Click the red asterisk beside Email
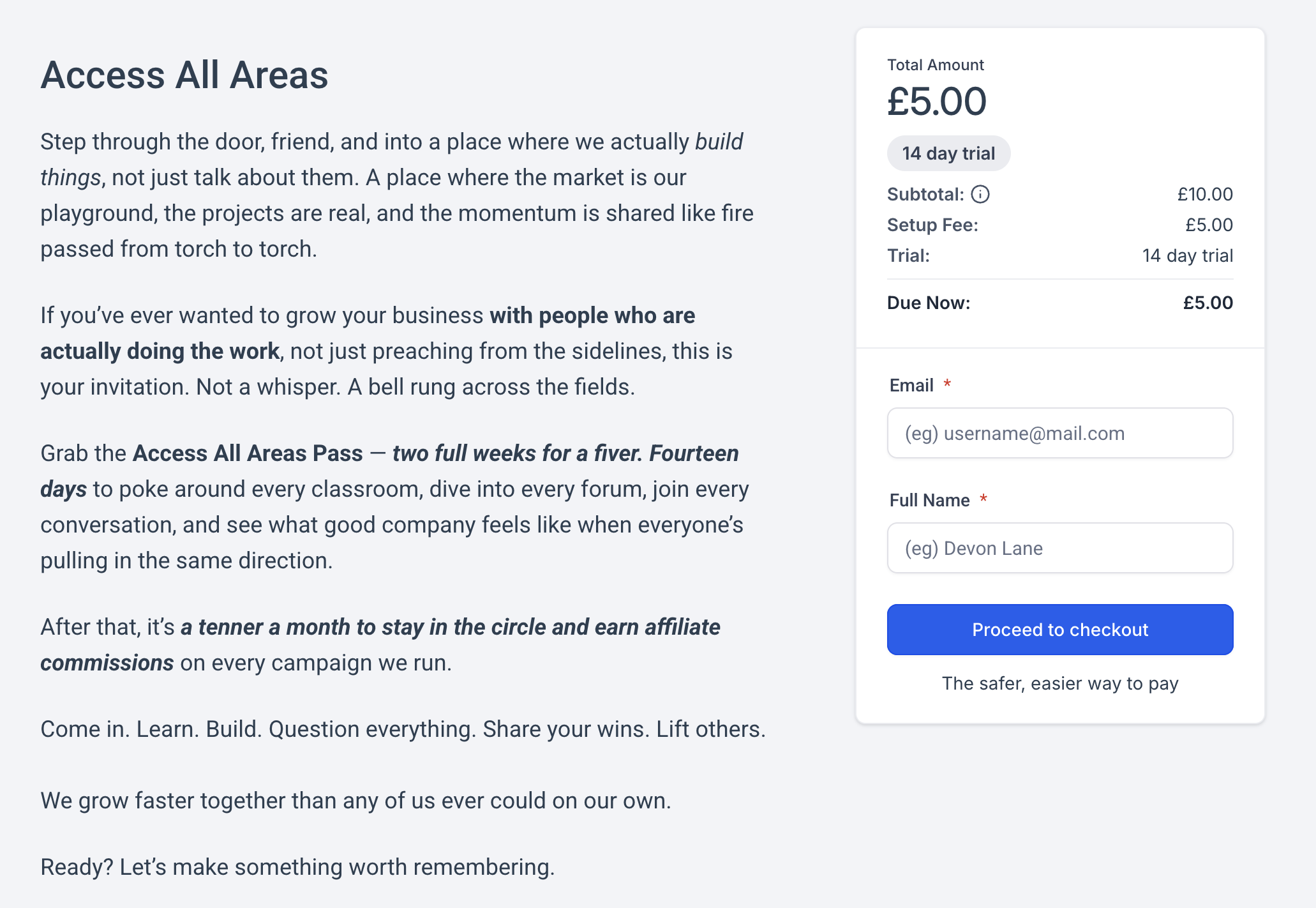The height and width of the screenshot is (908, 1316). click(948, 384)
